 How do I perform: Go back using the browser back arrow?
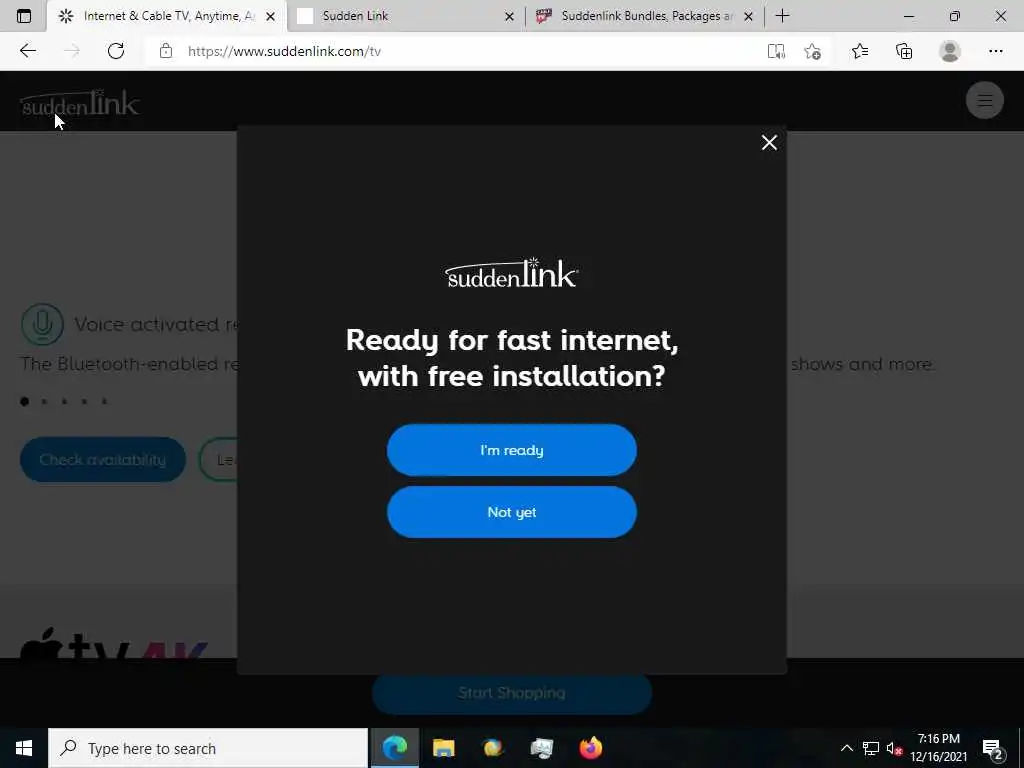pos(27,51)
